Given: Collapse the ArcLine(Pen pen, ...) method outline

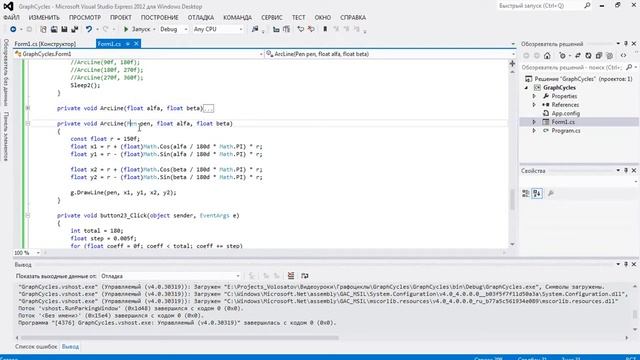Looking at the screenshot, I should point(28,123).
